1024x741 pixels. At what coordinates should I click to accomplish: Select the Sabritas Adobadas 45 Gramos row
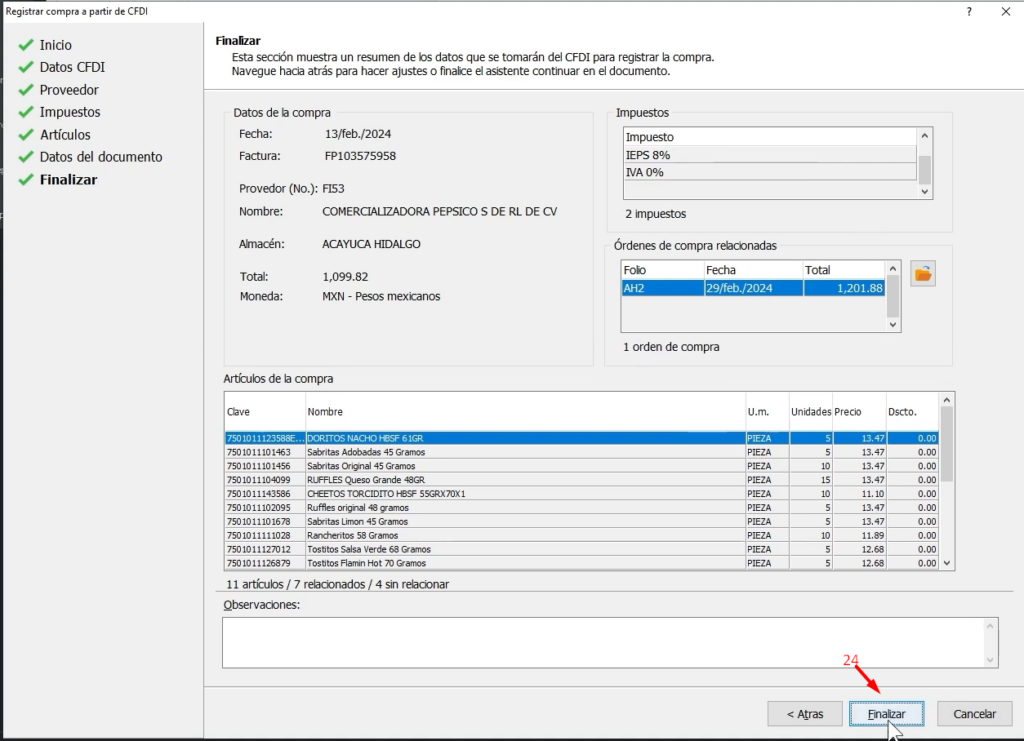524,452
